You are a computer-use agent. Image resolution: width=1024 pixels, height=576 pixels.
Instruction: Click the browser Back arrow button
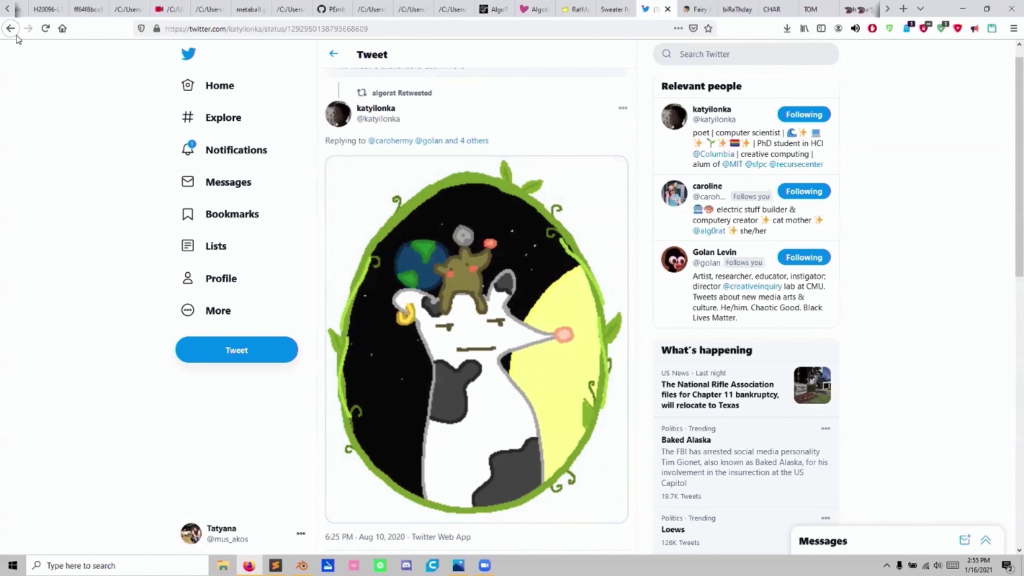pos(10,29)
